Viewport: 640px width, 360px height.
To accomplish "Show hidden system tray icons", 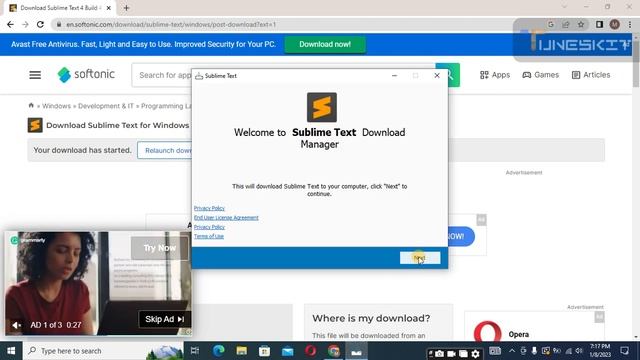I will pos(512,351).
